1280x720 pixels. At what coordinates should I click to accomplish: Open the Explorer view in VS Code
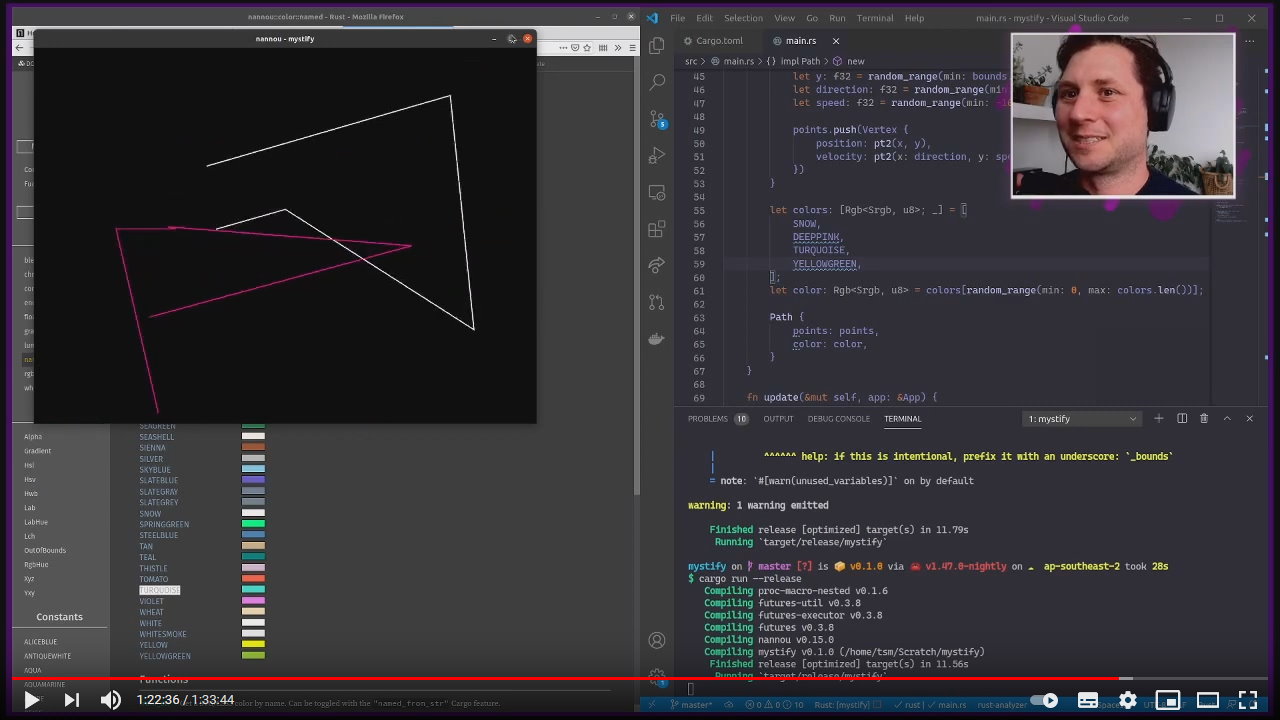657,46
